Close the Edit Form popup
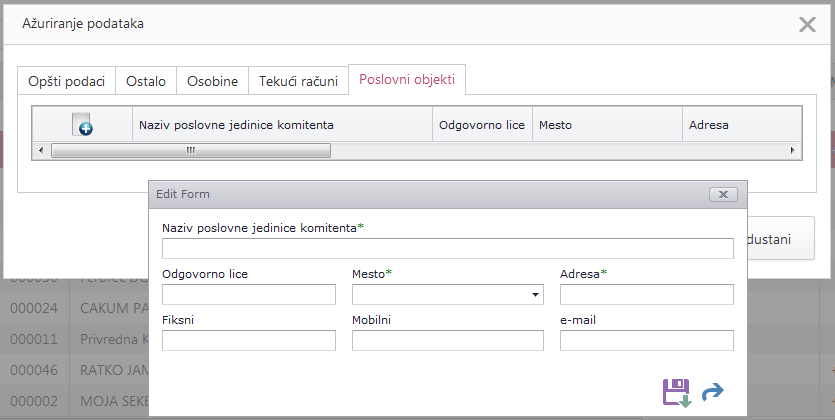Image resolution: width=835 pixels, height=420 pixels. coord(722,195)
